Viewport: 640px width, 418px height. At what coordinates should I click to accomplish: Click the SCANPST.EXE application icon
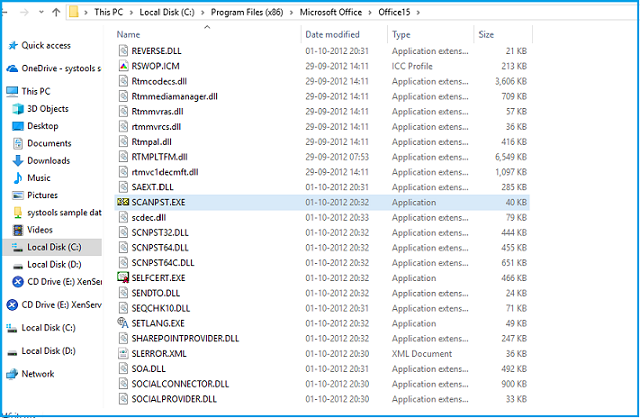(123, 202)
